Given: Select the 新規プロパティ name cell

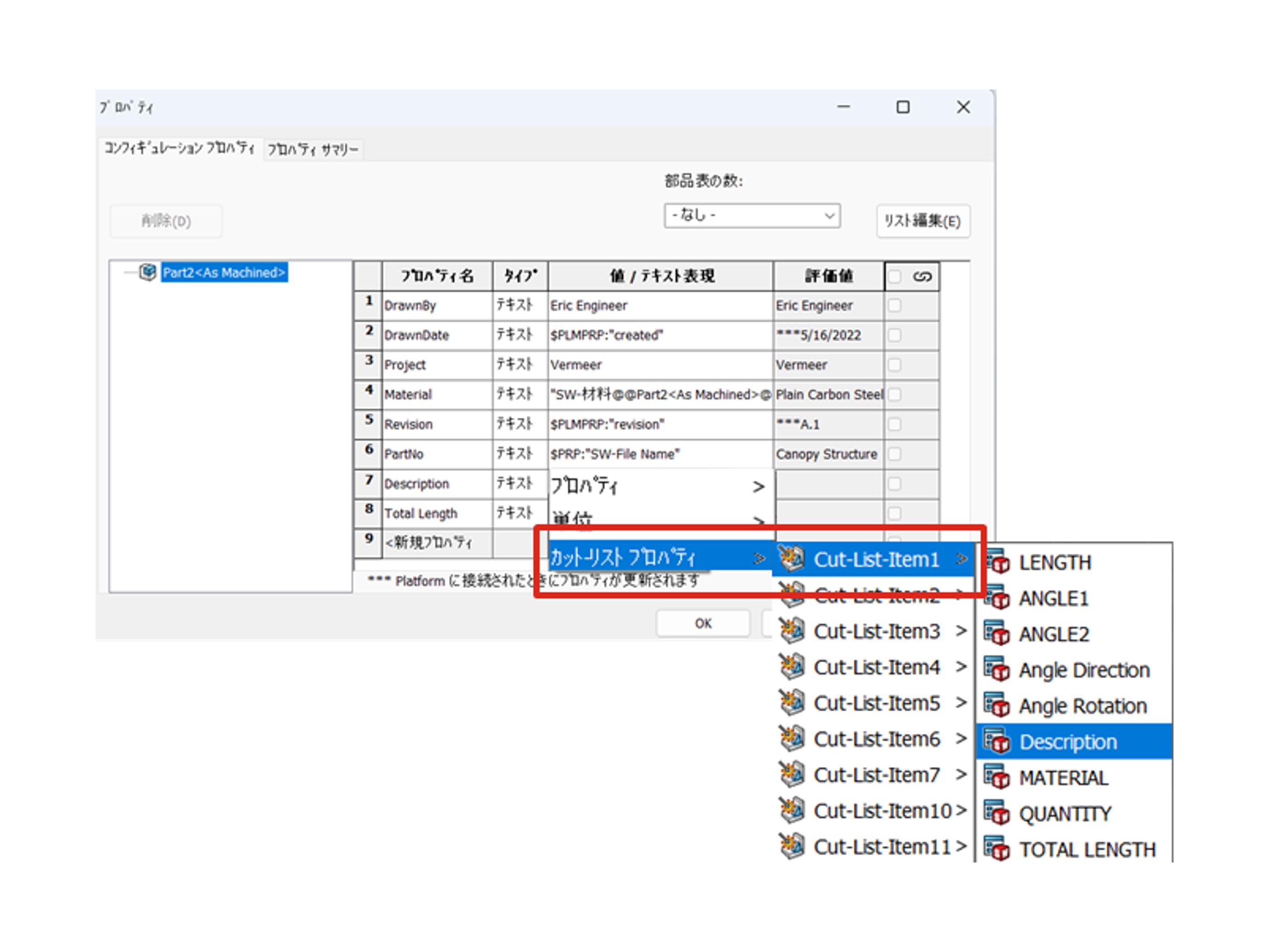Looking at the screenshot, I should point(436,543).
